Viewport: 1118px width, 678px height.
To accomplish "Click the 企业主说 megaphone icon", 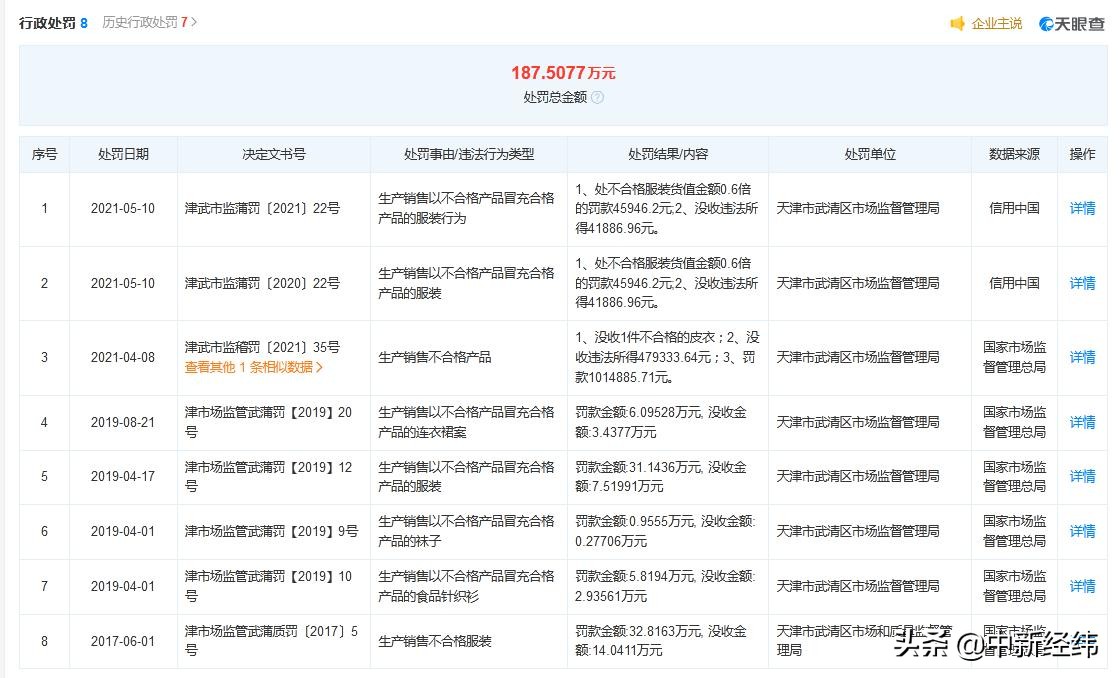I will 957,23.
